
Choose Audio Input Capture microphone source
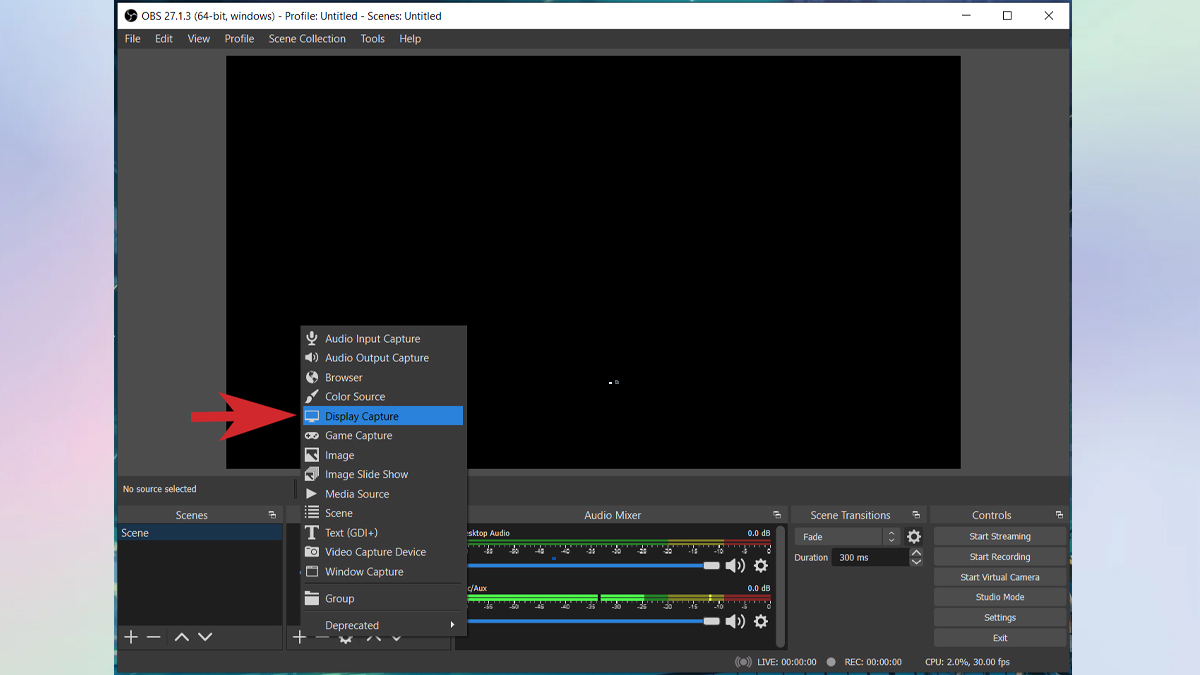pyautogui.click(x=383, y=339)
